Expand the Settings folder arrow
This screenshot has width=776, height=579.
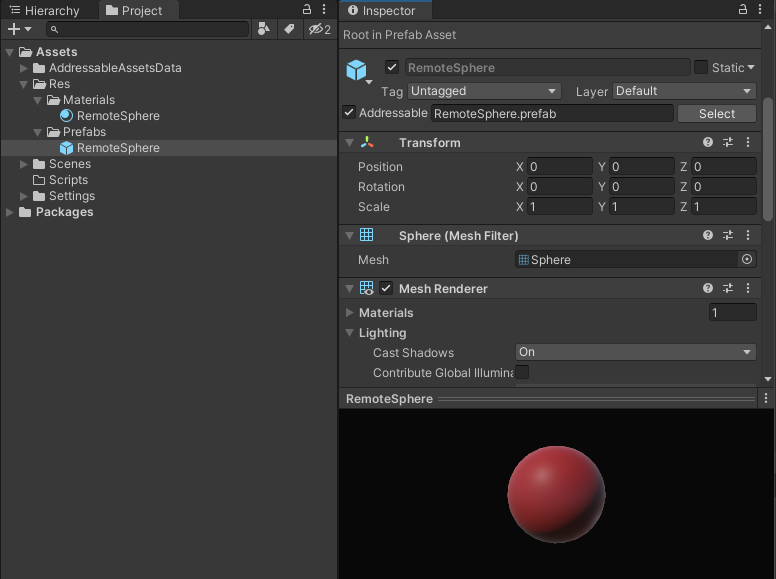(23, 196)
